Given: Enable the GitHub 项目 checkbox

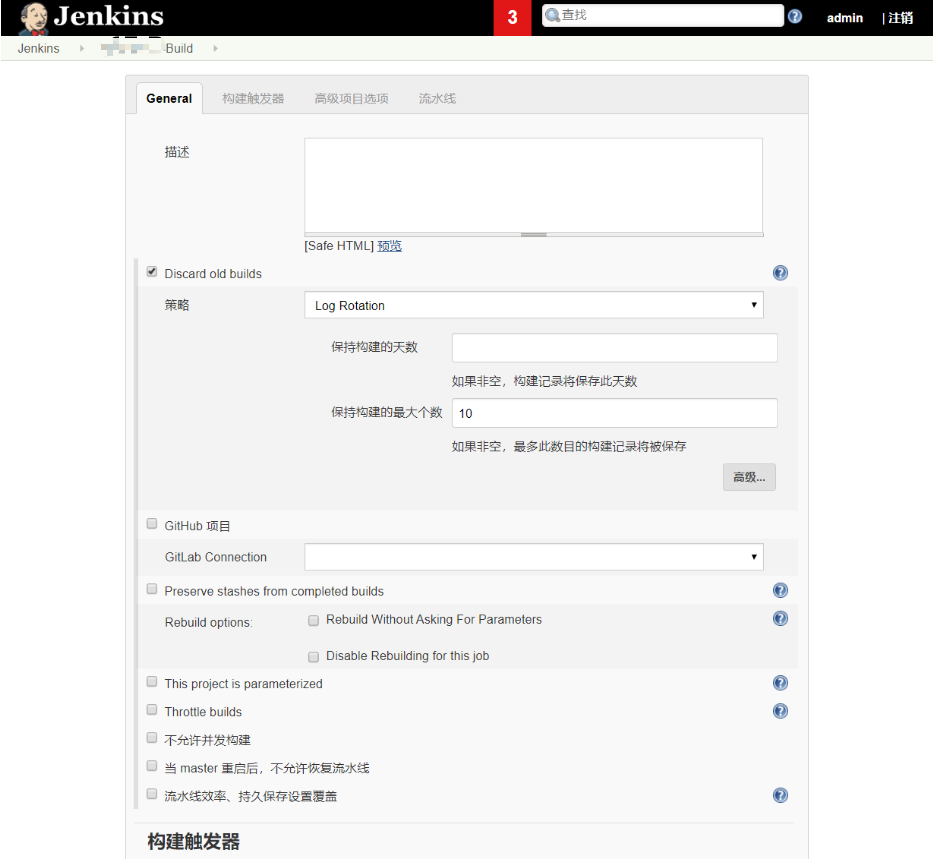Looking at the screenshot, I should [x=151, y=523].
